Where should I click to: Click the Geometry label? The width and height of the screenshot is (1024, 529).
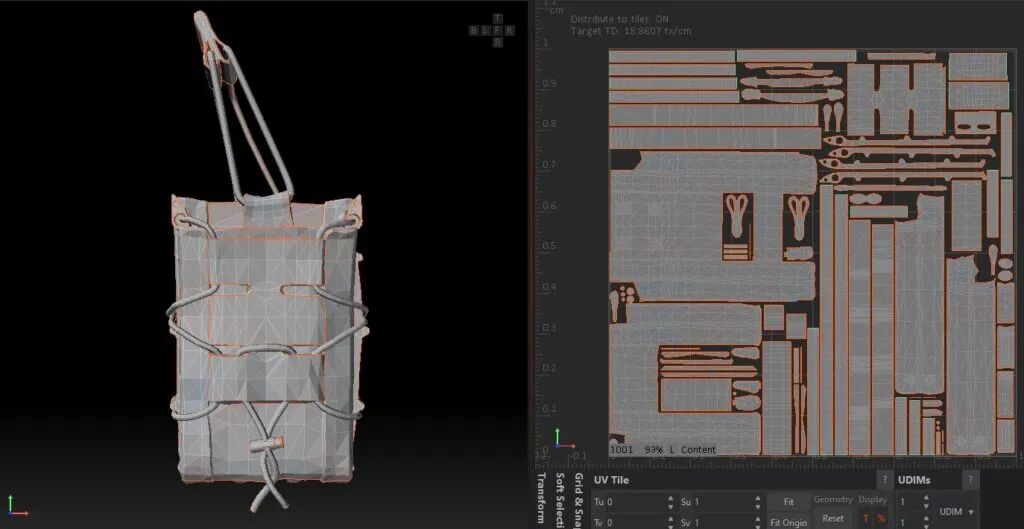pos(833,499)
